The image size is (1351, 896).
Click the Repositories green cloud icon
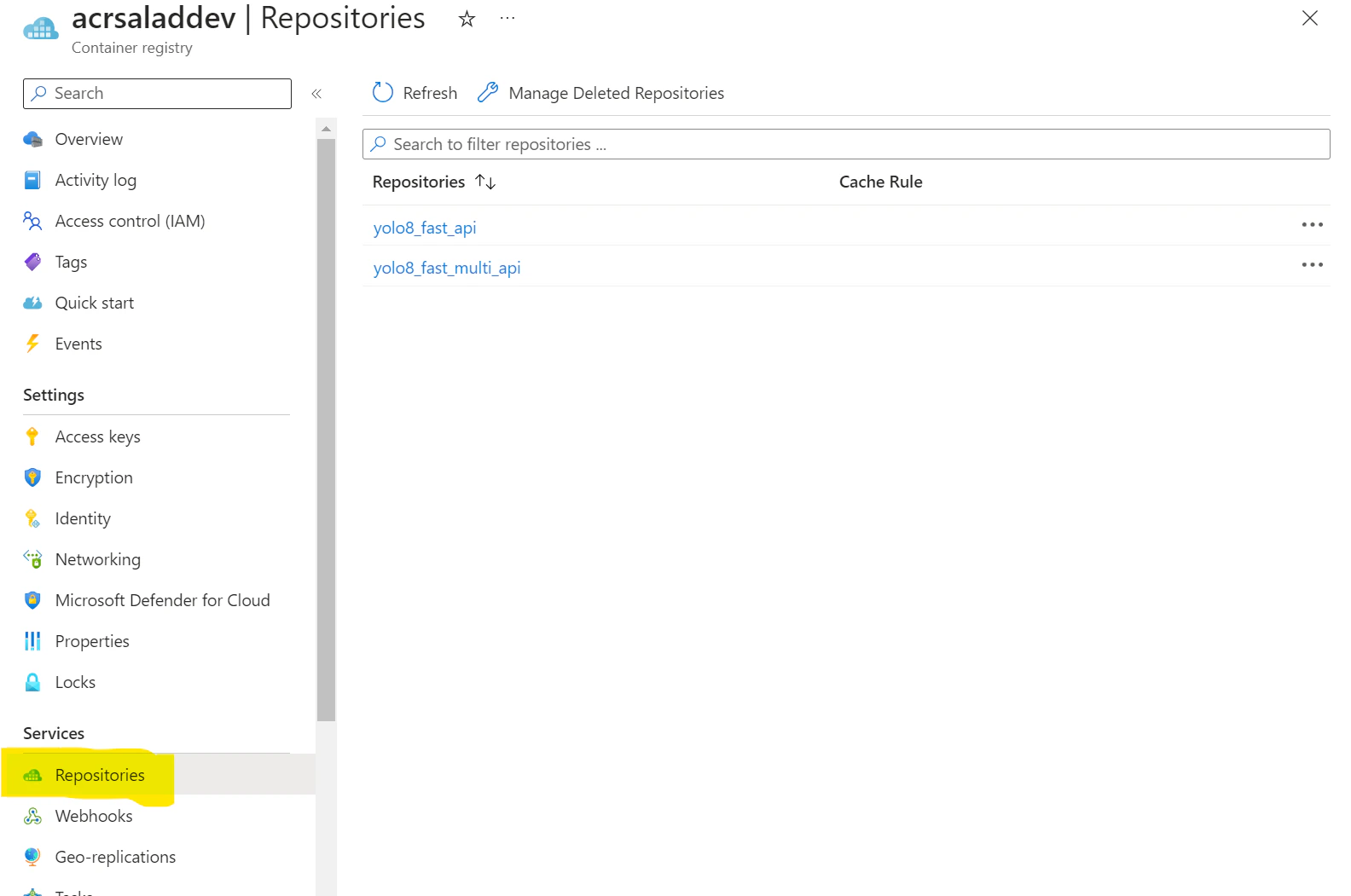pos(32,775)
